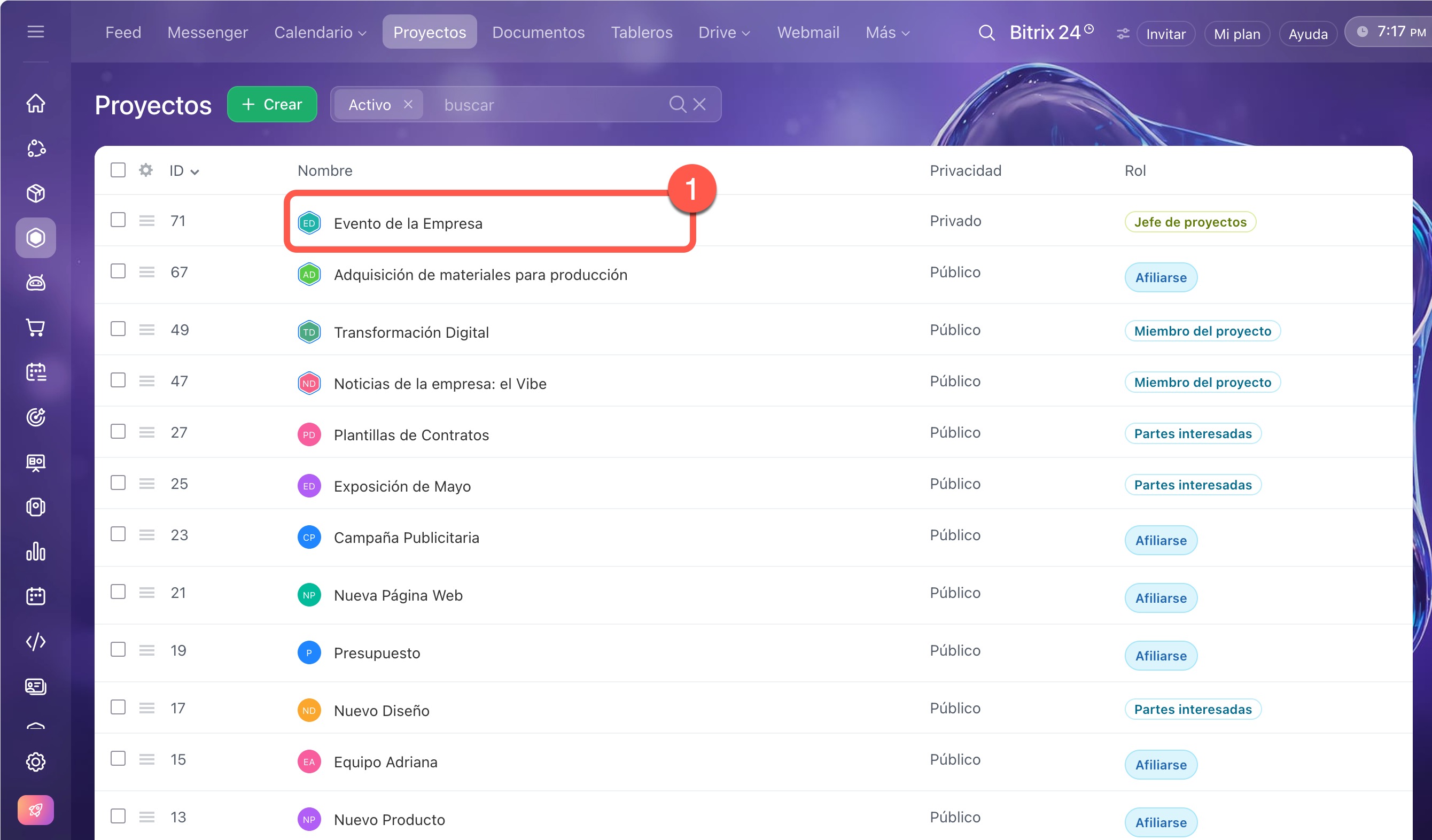Open the Messenger tab
1432x840 pixels.
(x=207, y=33)
